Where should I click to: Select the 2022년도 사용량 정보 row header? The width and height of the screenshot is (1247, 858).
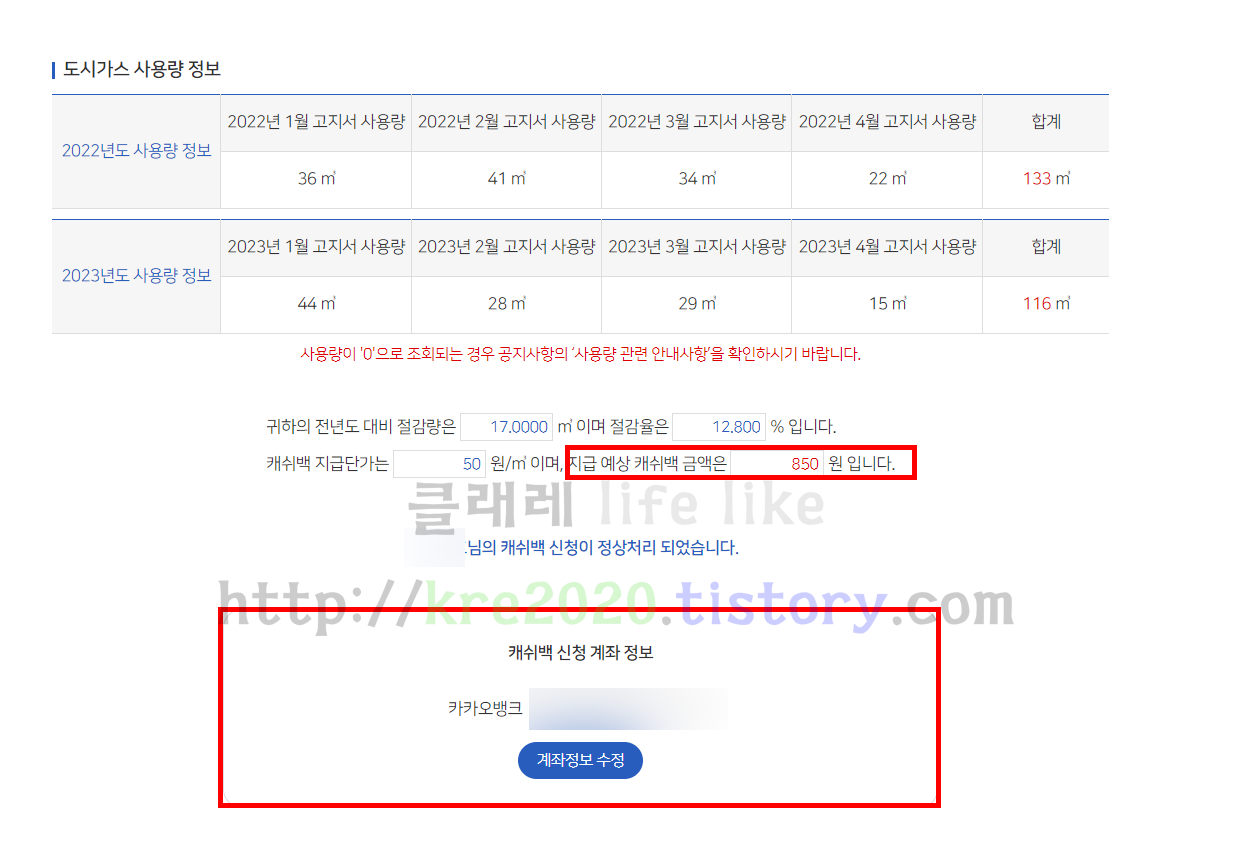coord(136,151)
